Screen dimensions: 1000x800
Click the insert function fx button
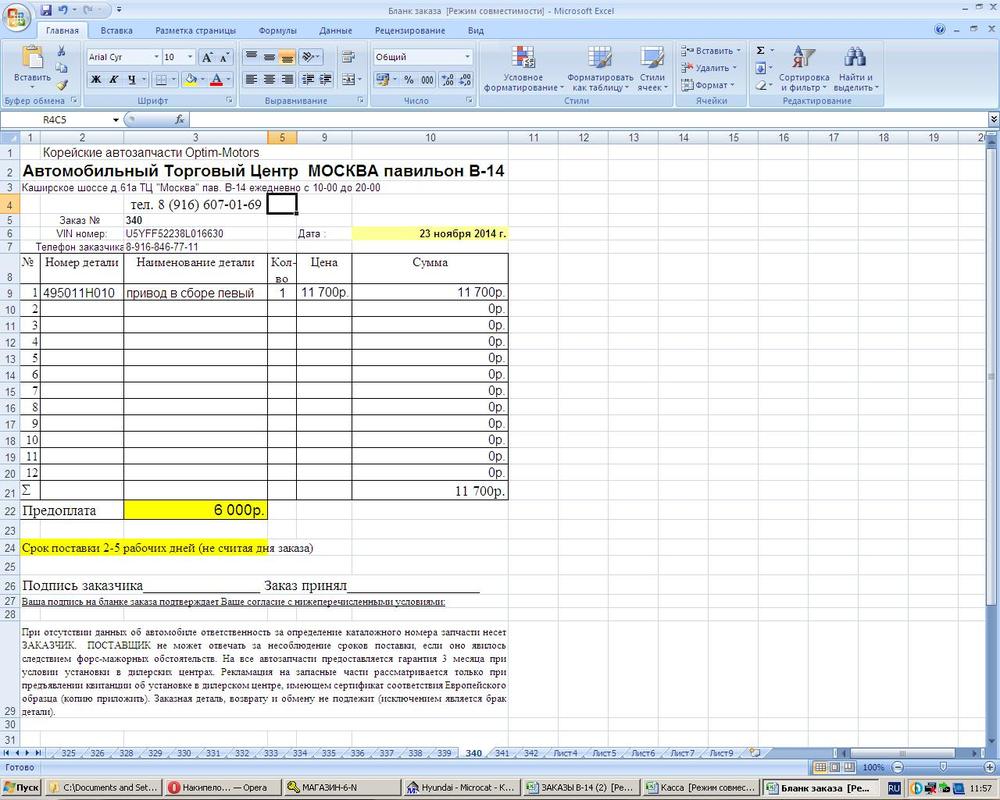(180, 119)
